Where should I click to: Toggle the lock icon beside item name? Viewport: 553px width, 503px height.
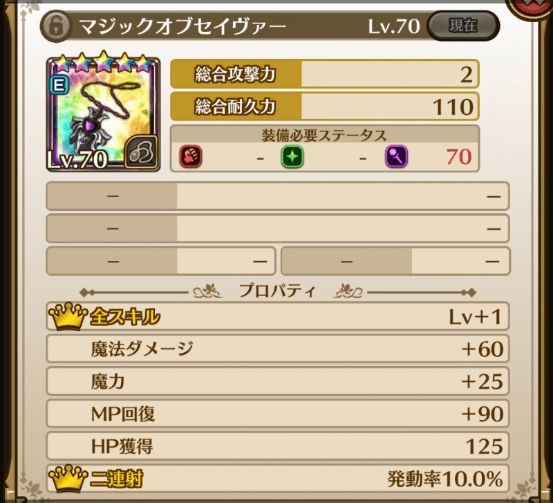[56, 26]
